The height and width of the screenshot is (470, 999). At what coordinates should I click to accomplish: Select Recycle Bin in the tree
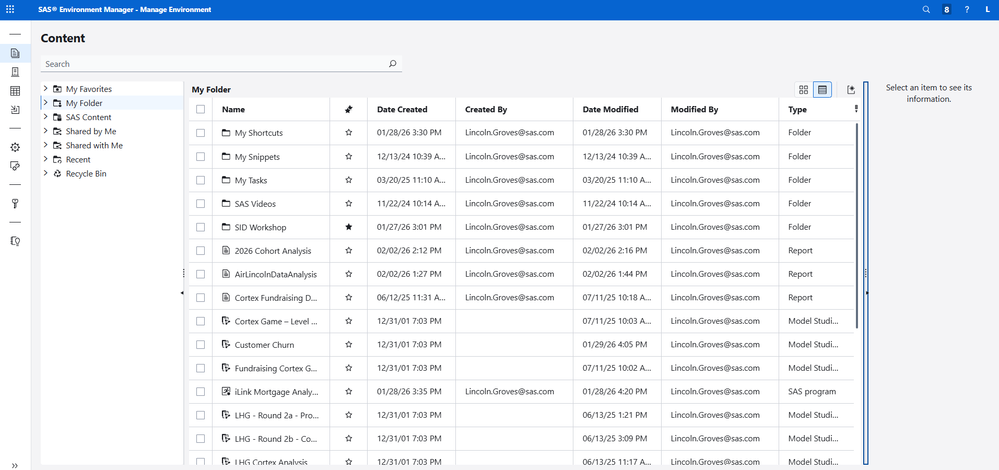pos(86,173)
